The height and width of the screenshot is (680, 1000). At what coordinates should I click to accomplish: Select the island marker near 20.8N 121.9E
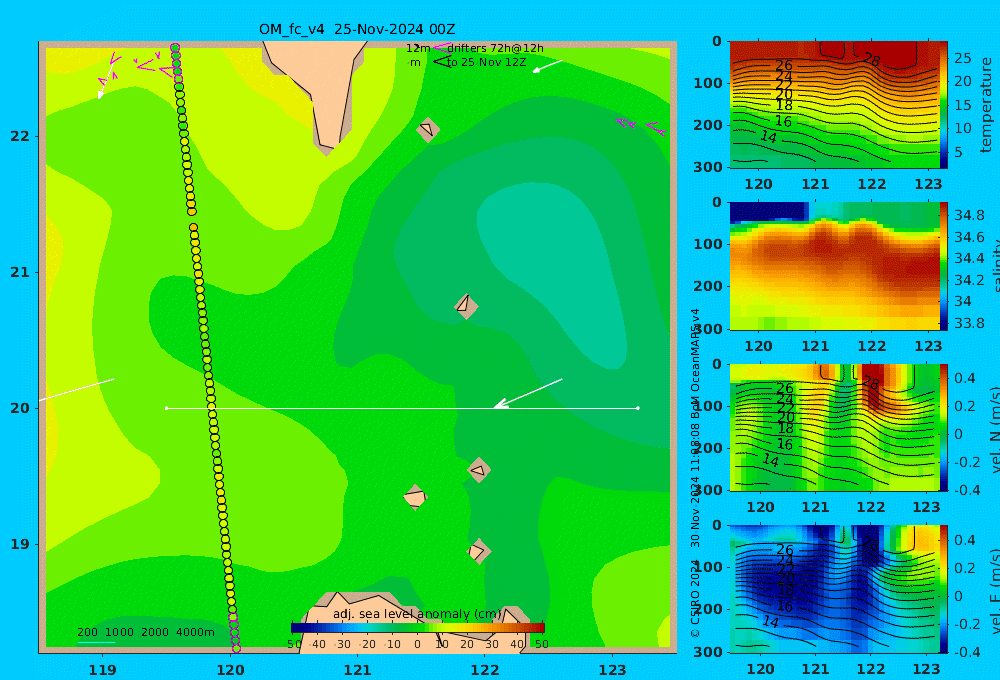coord(466,306)
